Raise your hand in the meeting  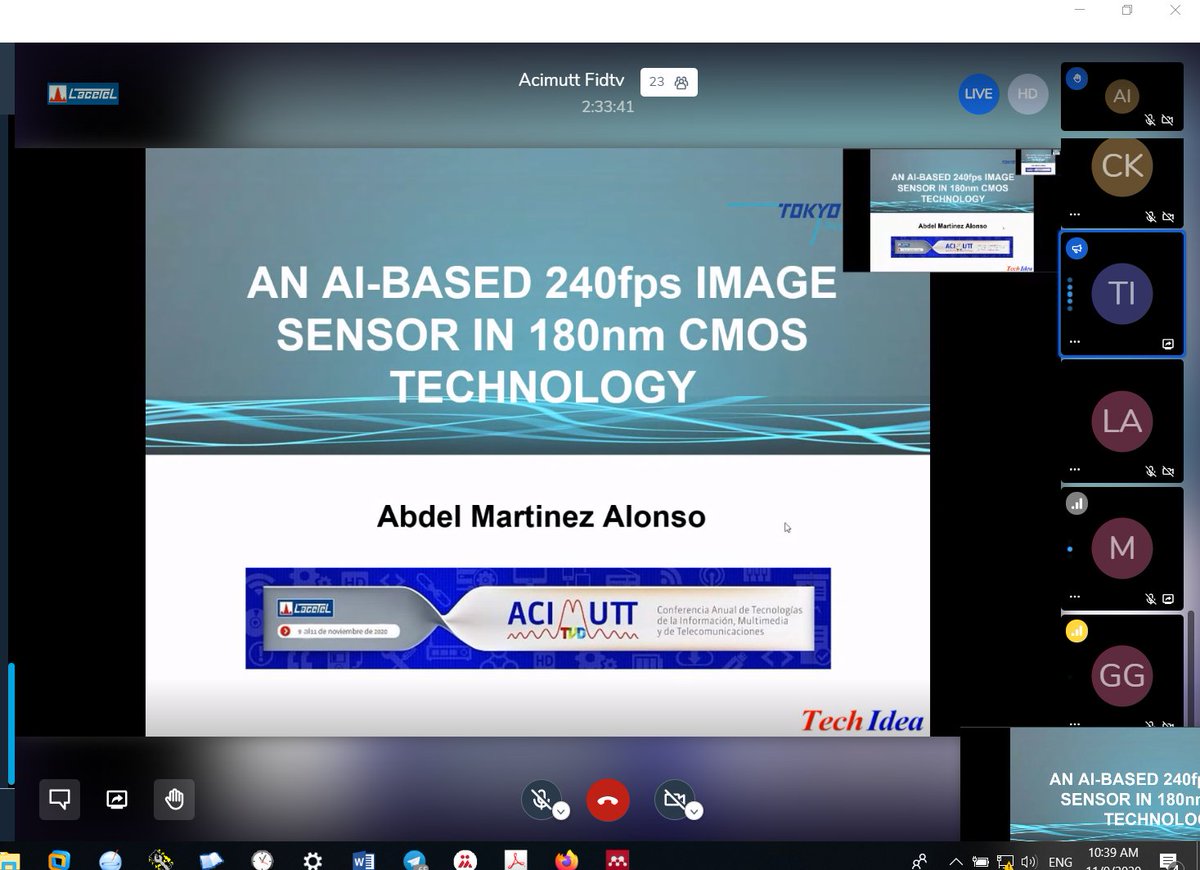click(175, 799)
